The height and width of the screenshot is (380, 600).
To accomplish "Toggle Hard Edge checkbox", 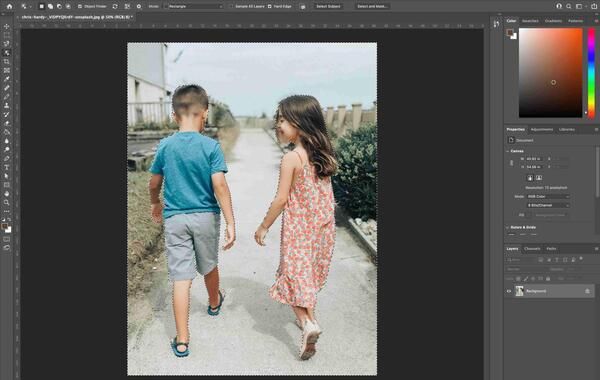I will click(x=269, y=7).
